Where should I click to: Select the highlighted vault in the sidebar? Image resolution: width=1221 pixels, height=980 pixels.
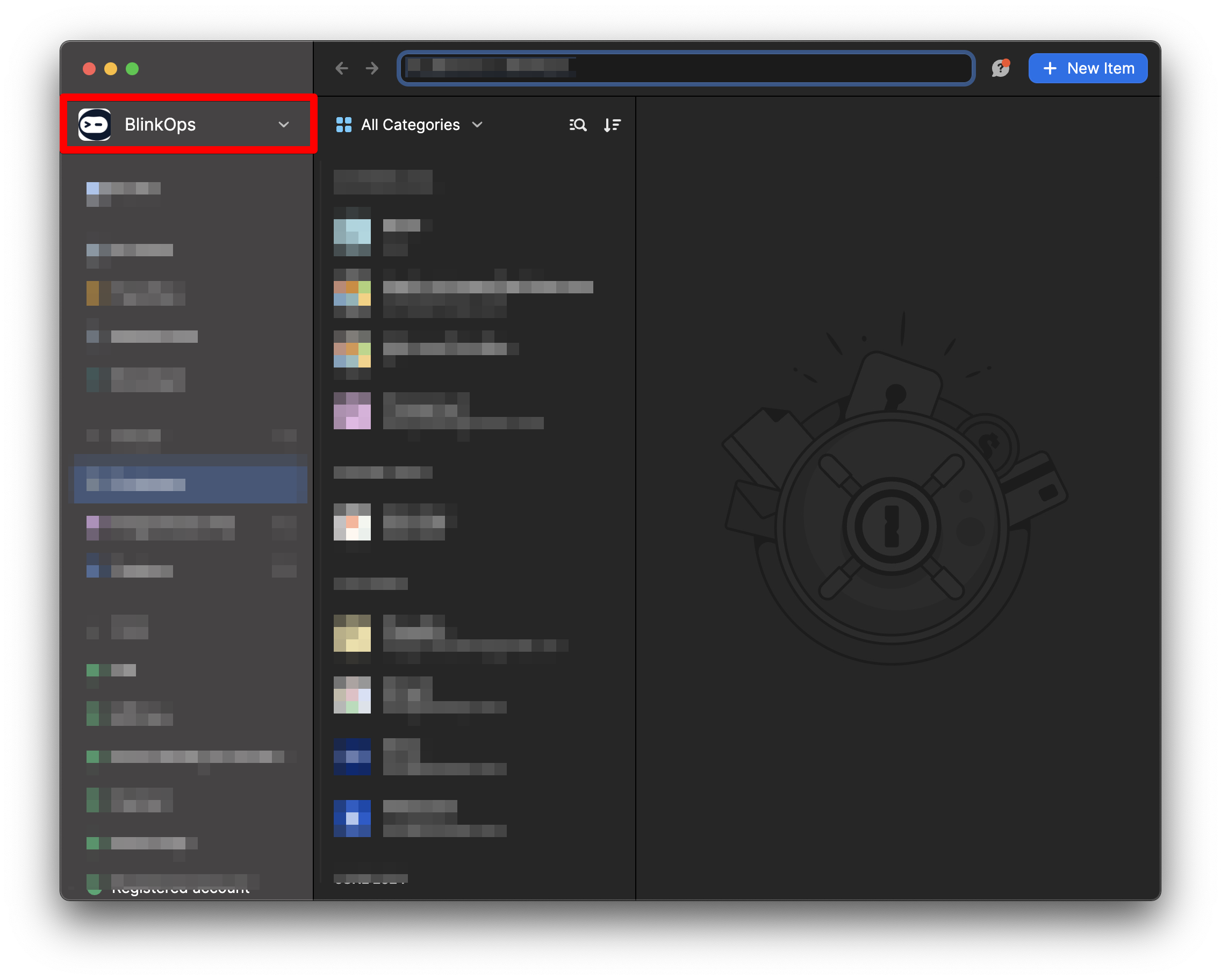point(189,484)
